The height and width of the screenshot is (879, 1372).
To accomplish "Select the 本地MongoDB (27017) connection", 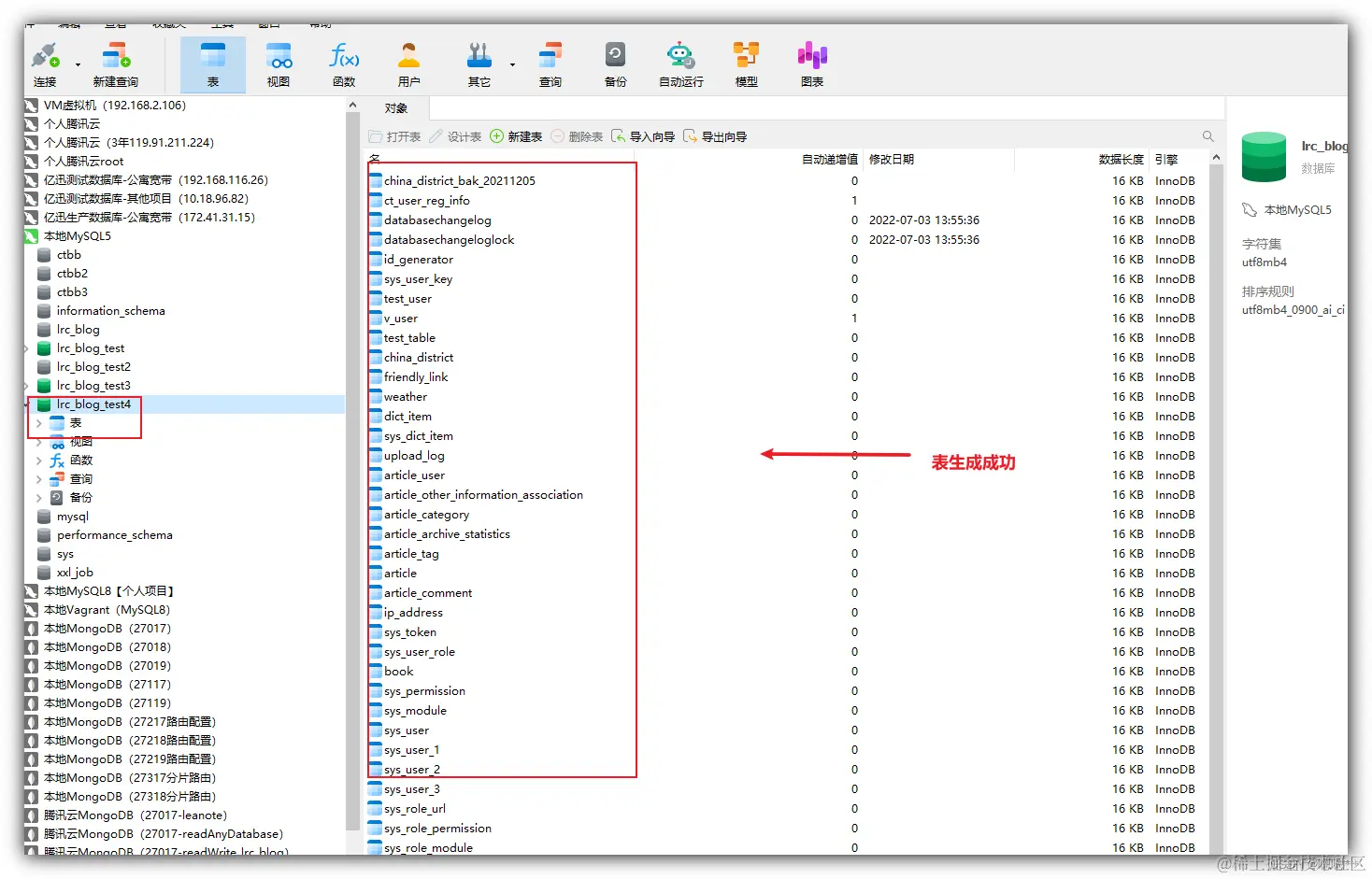I will [x=107, y=629].
